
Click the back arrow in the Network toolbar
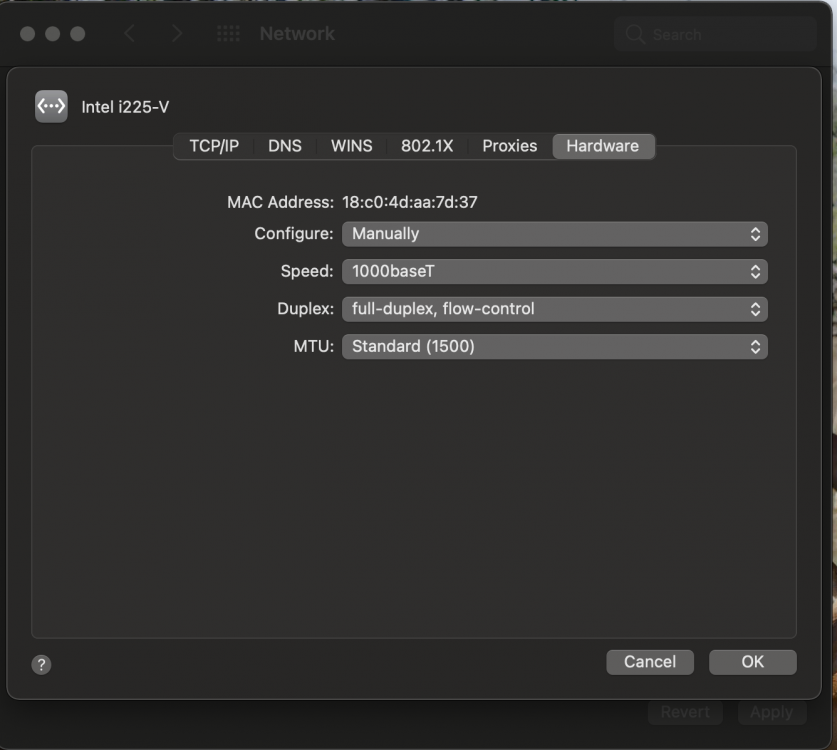129,34
